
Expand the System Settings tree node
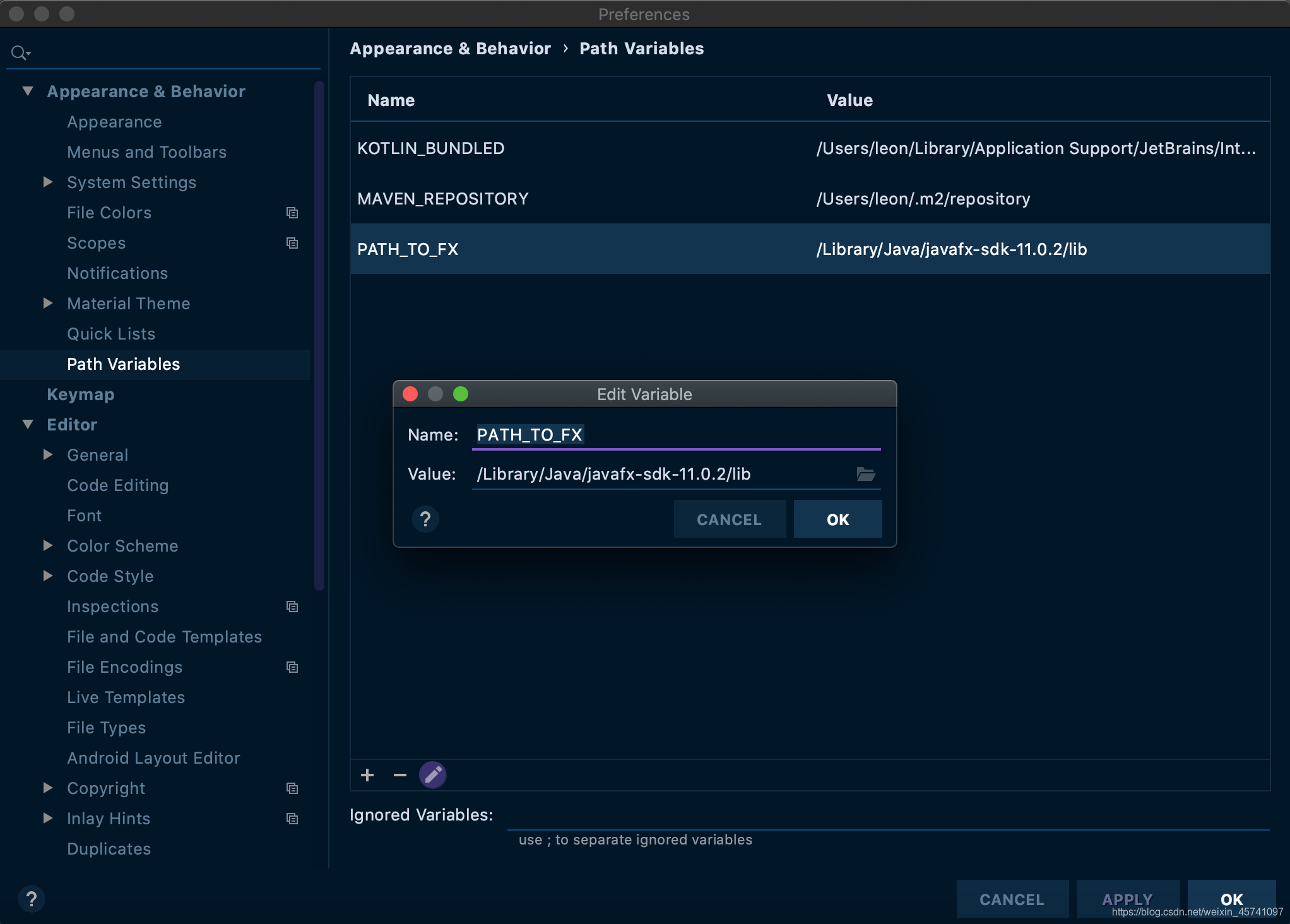48,182
